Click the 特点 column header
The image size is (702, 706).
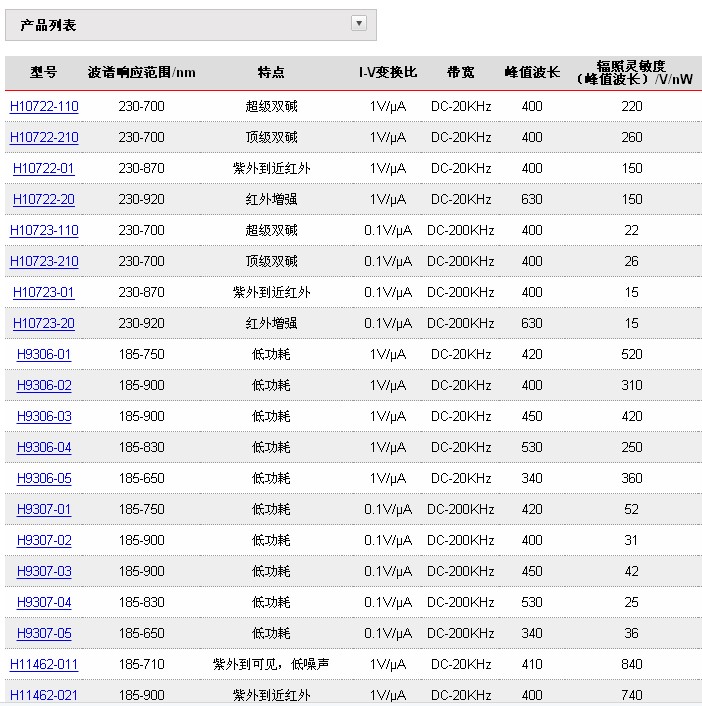pyautogui.click(x=271, y=72)
